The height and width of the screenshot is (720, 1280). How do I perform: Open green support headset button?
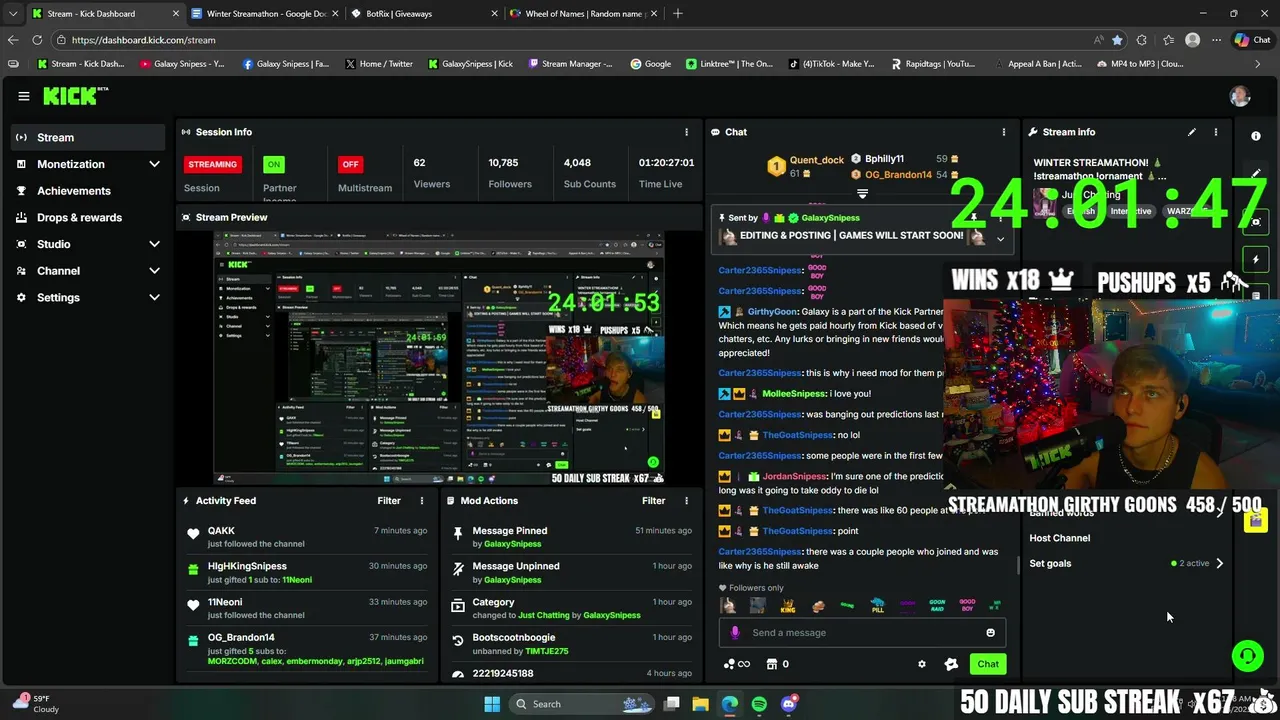[x=1247, y=656]
